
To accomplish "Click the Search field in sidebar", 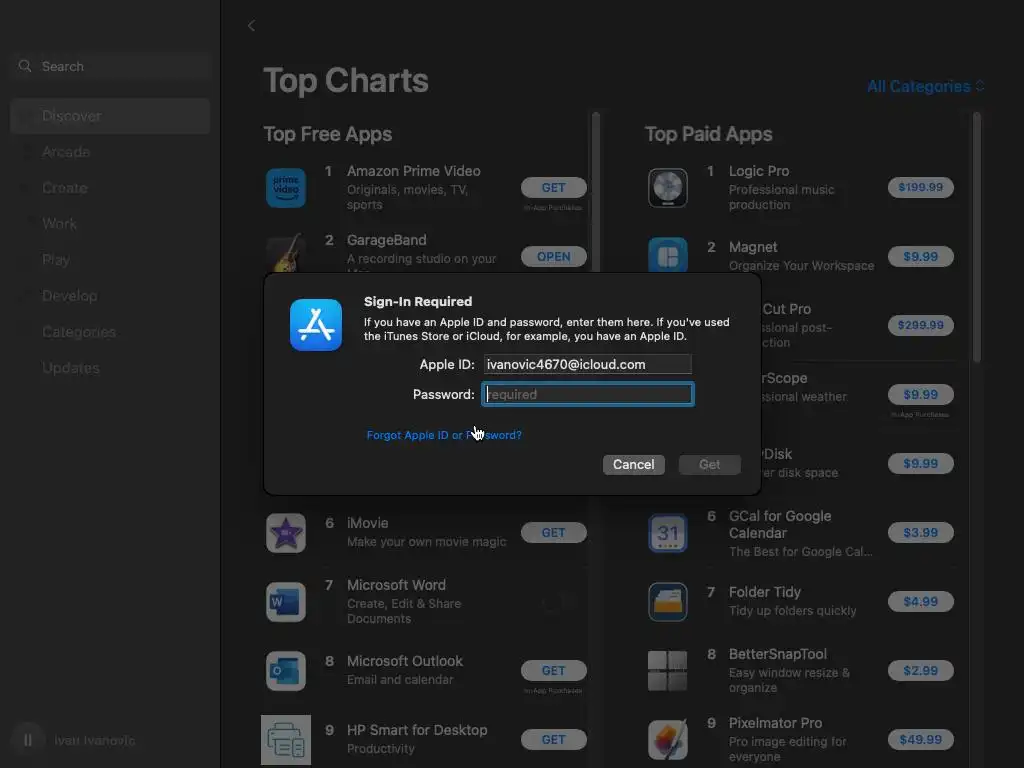I will [x=110, y=66].
